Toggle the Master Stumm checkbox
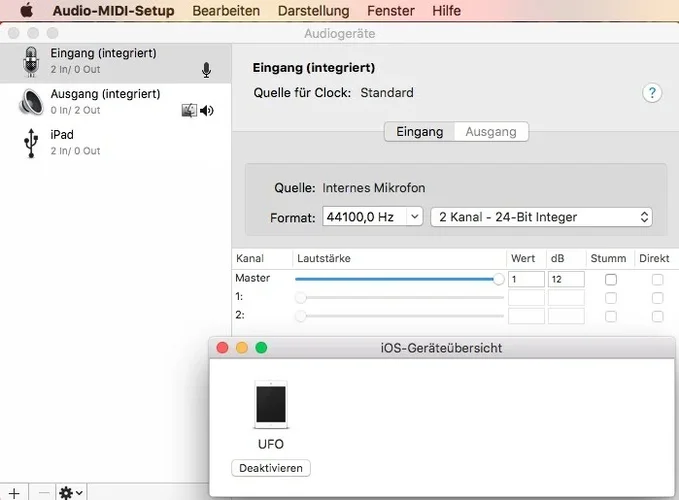The width and height of the screenshot is (679, 500). [611, 280]
